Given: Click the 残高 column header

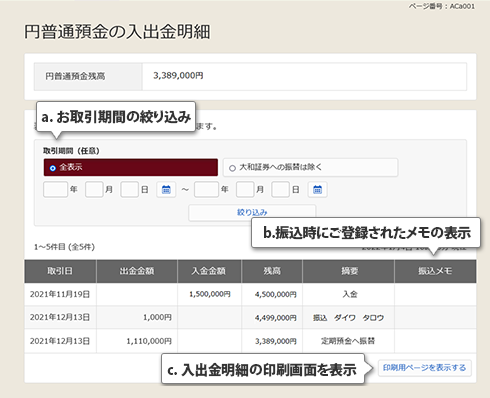Looking at the screenshot, I should tap(272, 271).
